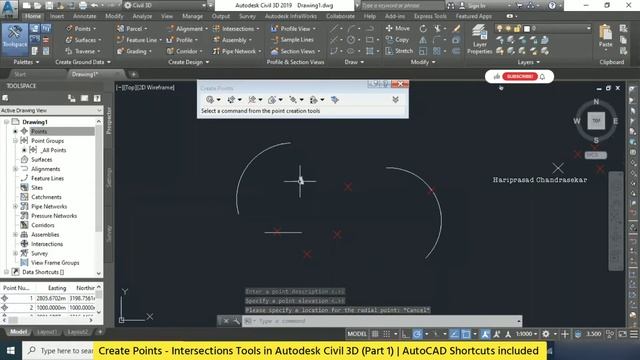The width and height of the screenshot is (640, 360).
Task: Open the Toolspace palette button
Action: pyautogui.click(x=15, y=39)
